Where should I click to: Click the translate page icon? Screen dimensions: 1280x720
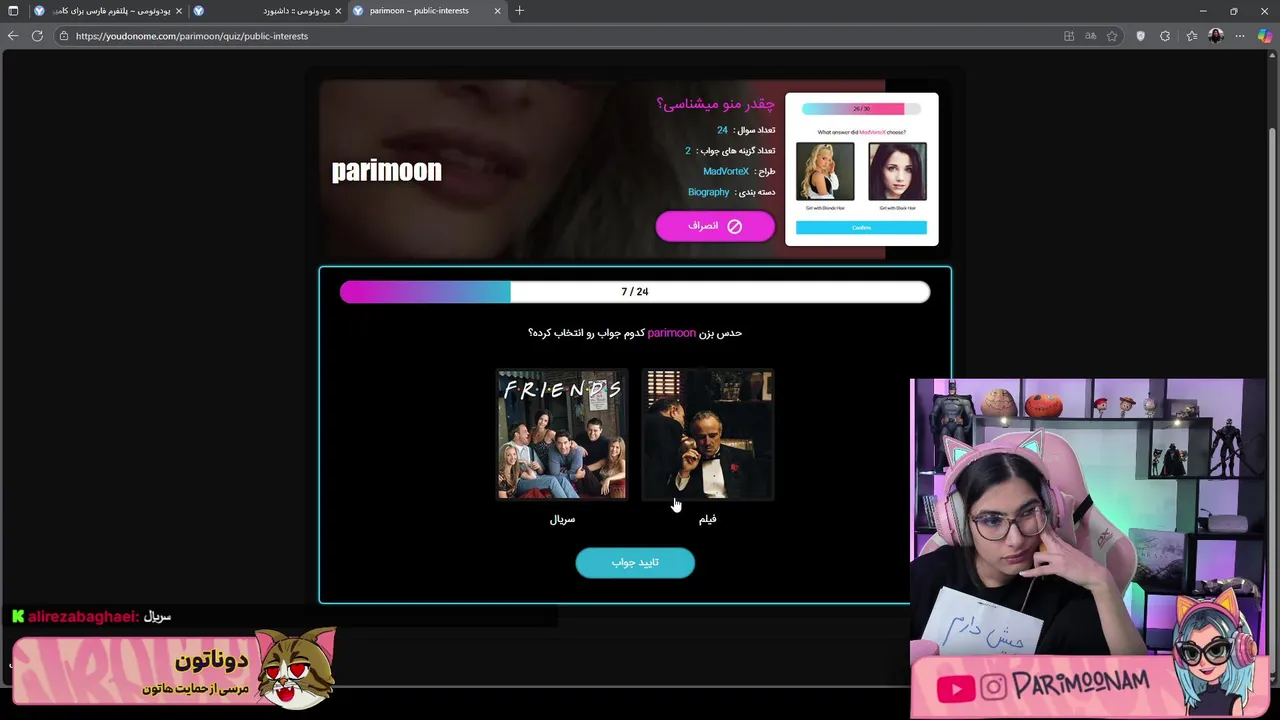[1091, 36]
